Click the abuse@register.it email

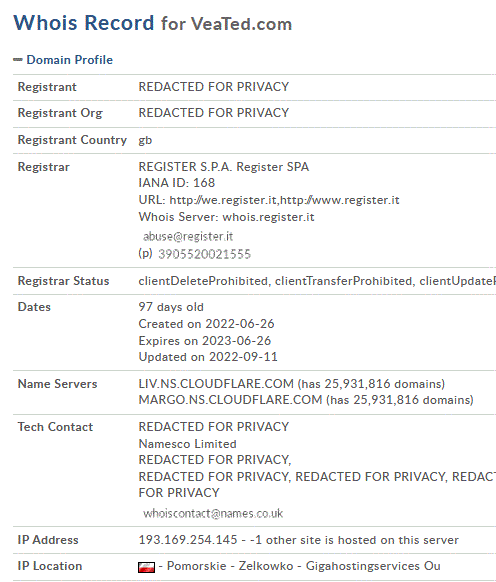pos(188,236)
